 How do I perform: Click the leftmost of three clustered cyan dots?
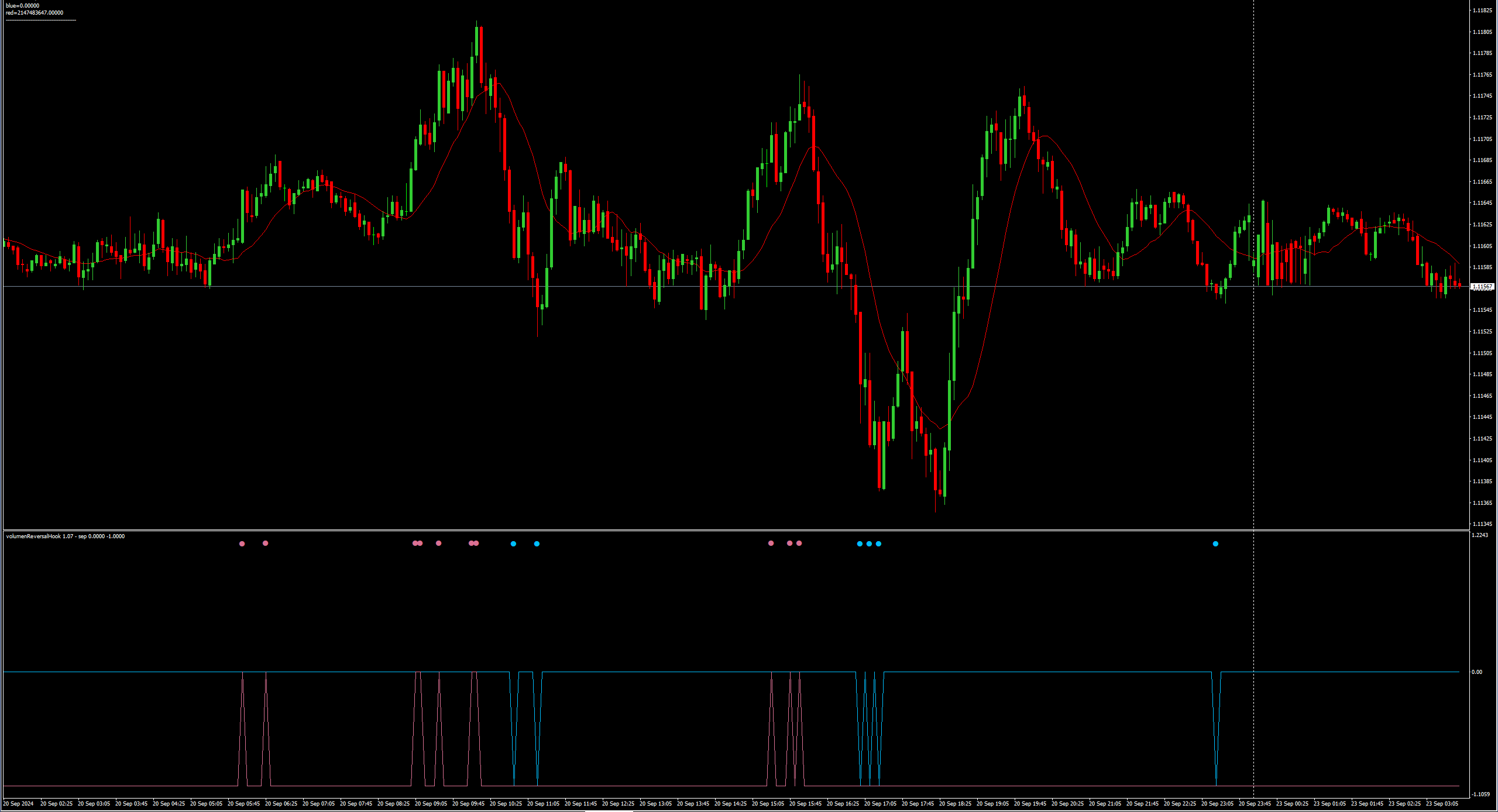(x=860, y=544)
